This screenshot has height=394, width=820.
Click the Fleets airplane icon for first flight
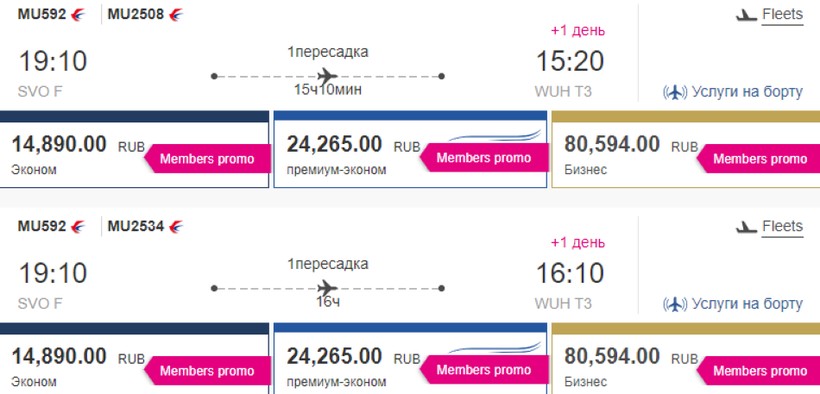click(x=746, y=16)
